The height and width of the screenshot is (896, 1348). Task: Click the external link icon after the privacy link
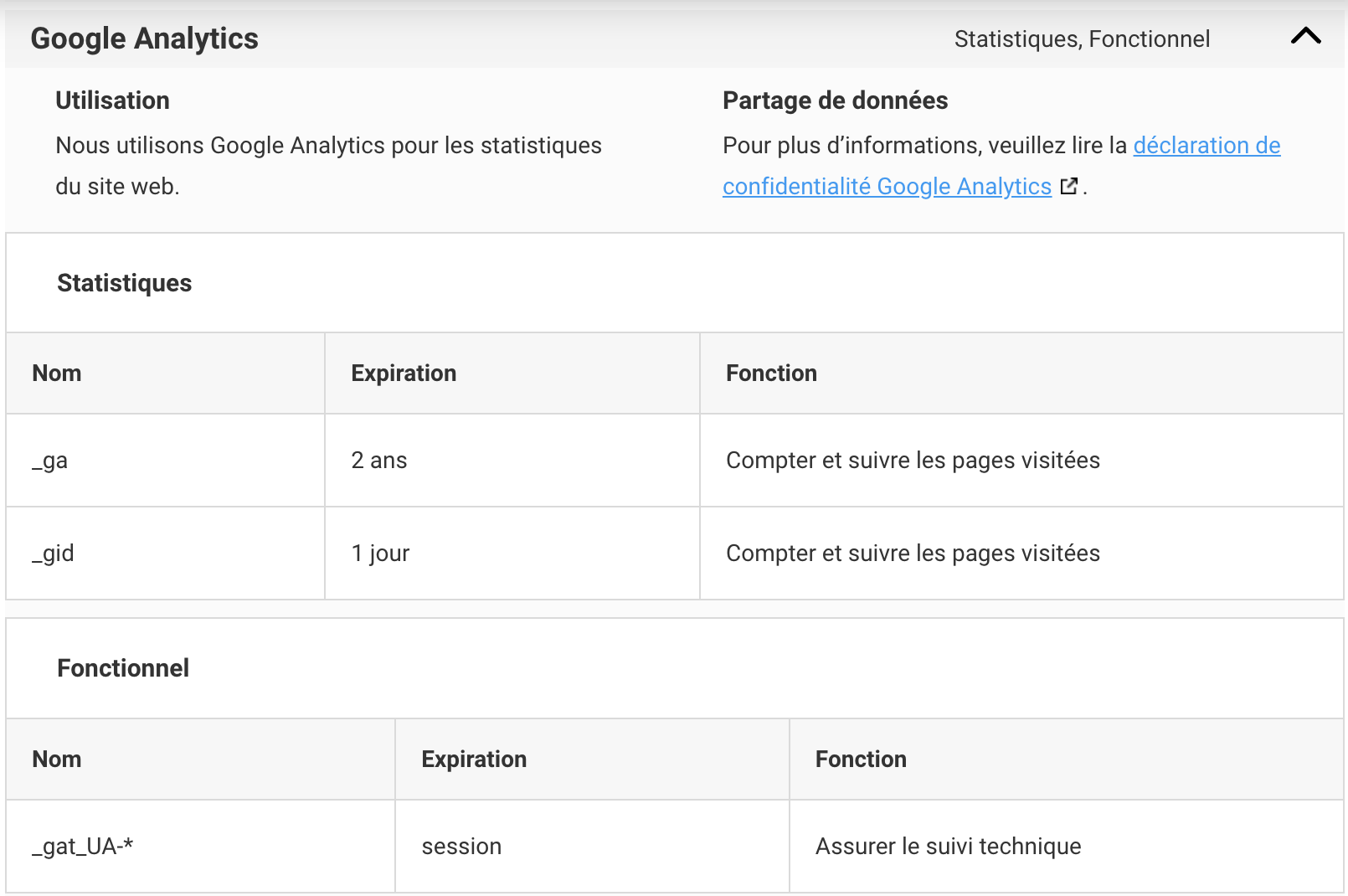(1068, 186)
